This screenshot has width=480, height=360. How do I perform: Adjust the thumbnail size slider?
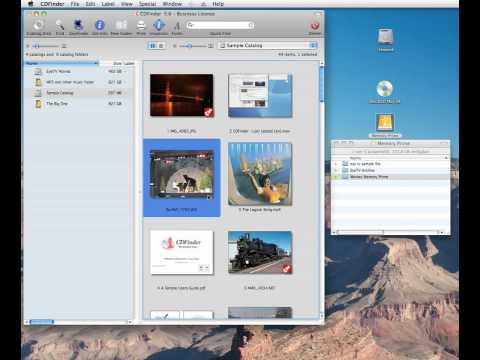click(x=193, y=46)
